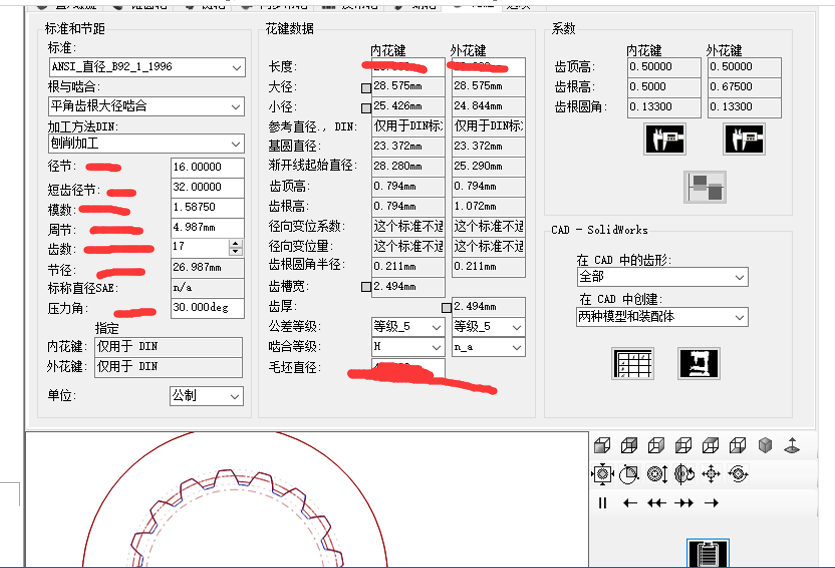Select the bottom-face shaded cube view
The image size is (835, 568).
click(738, 445)
